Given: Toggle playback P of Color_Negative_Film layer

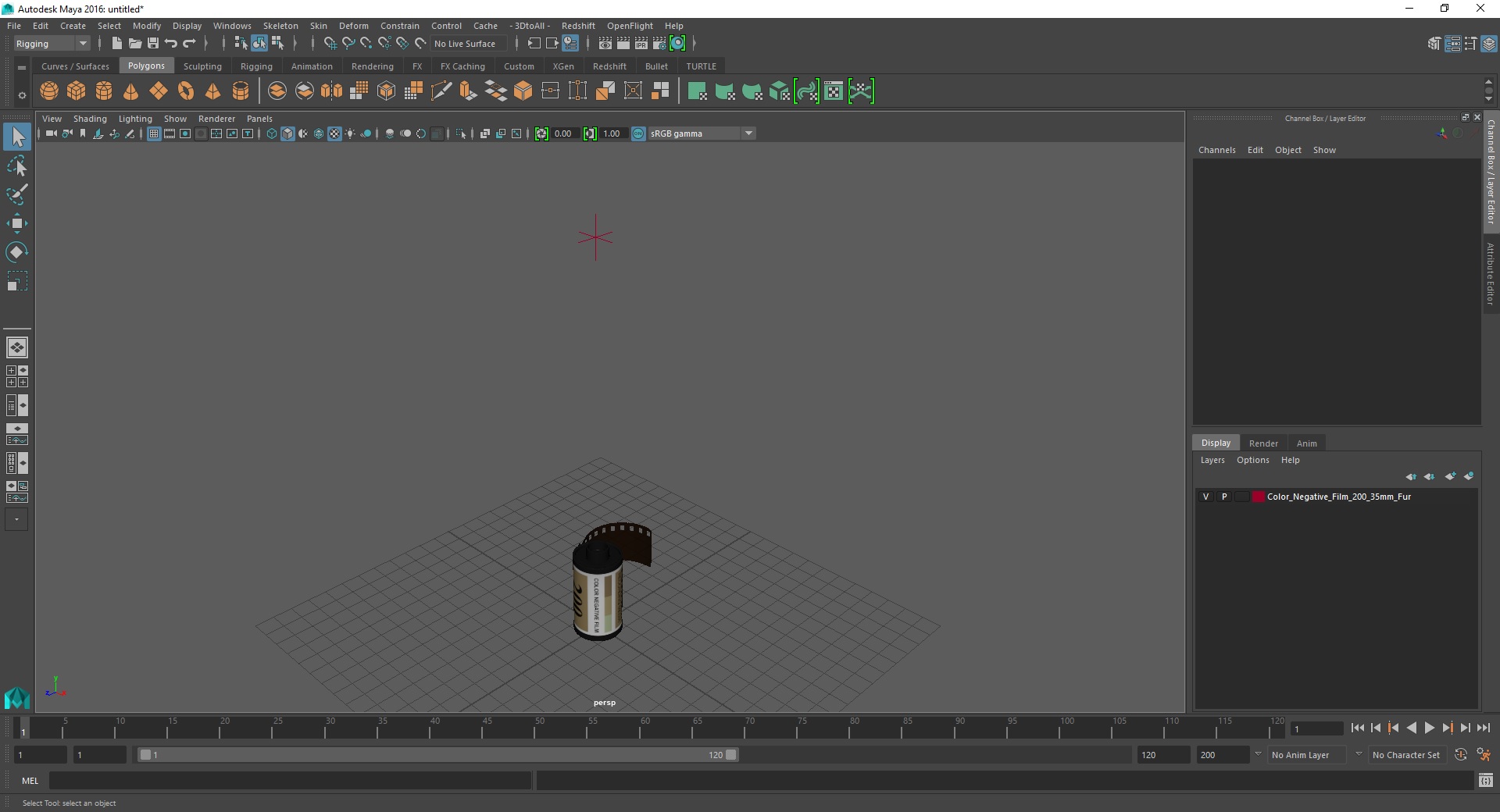Looking at the screenshot, I should tap(1224, 497).
